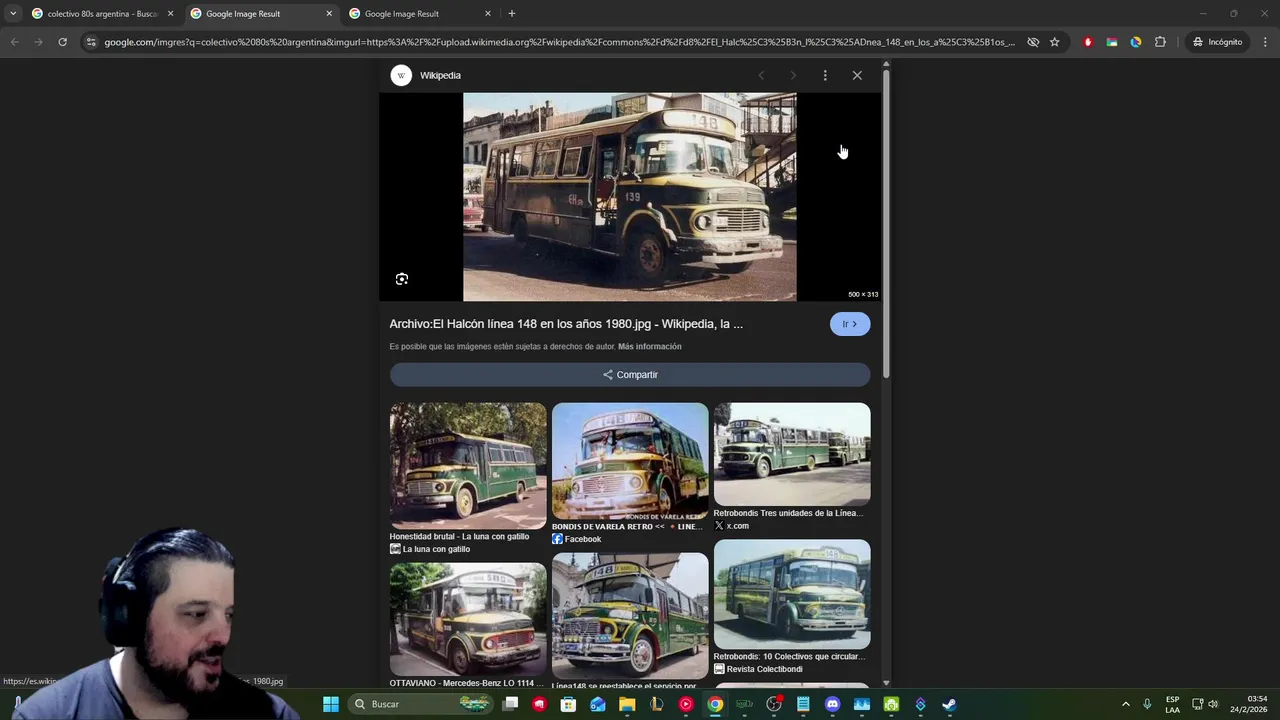
Task: Open the tab search dropdown arrow
Action: (x=12, y=14)
